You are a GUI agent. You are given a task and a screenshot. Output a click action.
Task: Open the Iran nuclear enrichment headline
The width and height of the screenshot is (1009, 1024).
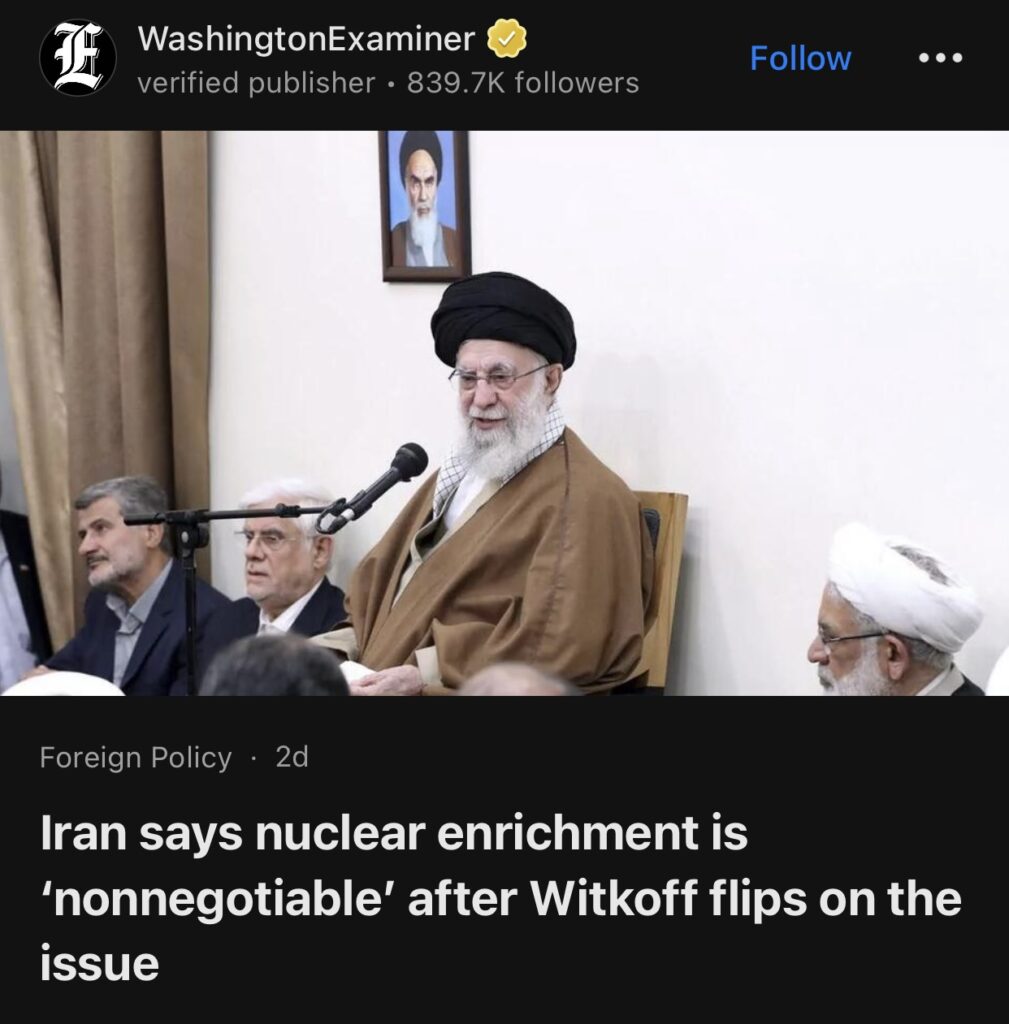pos(500,898)
